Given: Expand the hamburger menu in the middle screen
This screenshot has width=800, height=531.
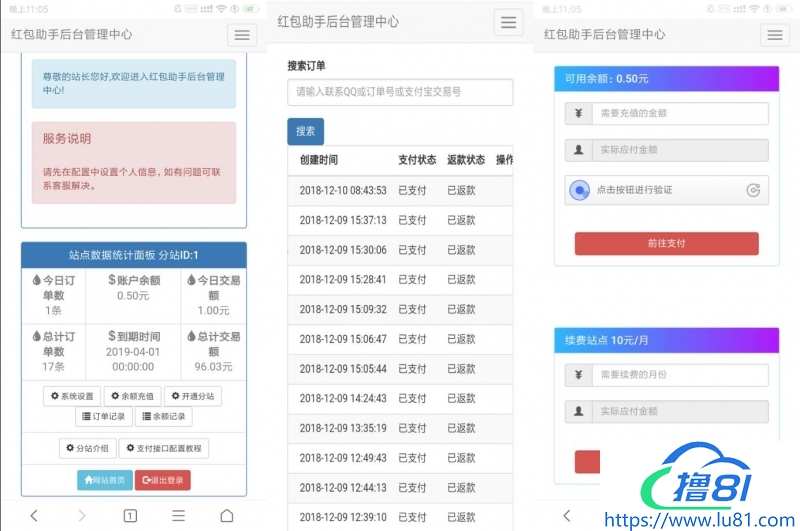Looking at the screenshot, I should coord(509,23).
